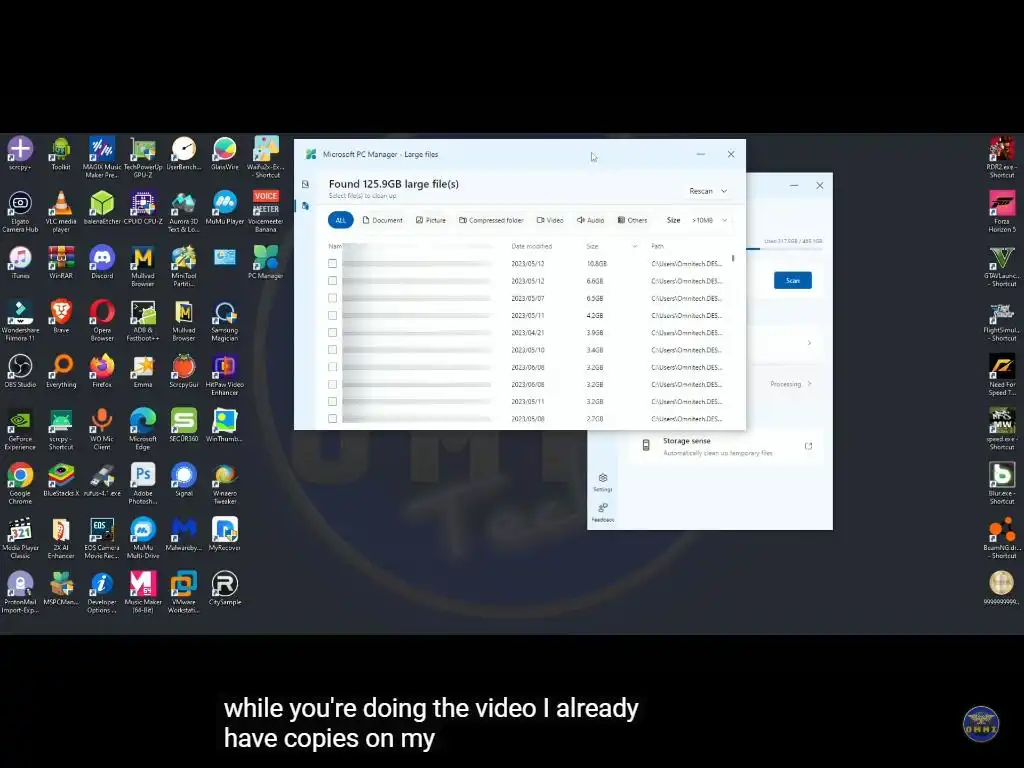This screenshot has width=1024, height=768.
Task: Click the RDR2.exe shortcut icon
Action: [x=1002, y=157]
